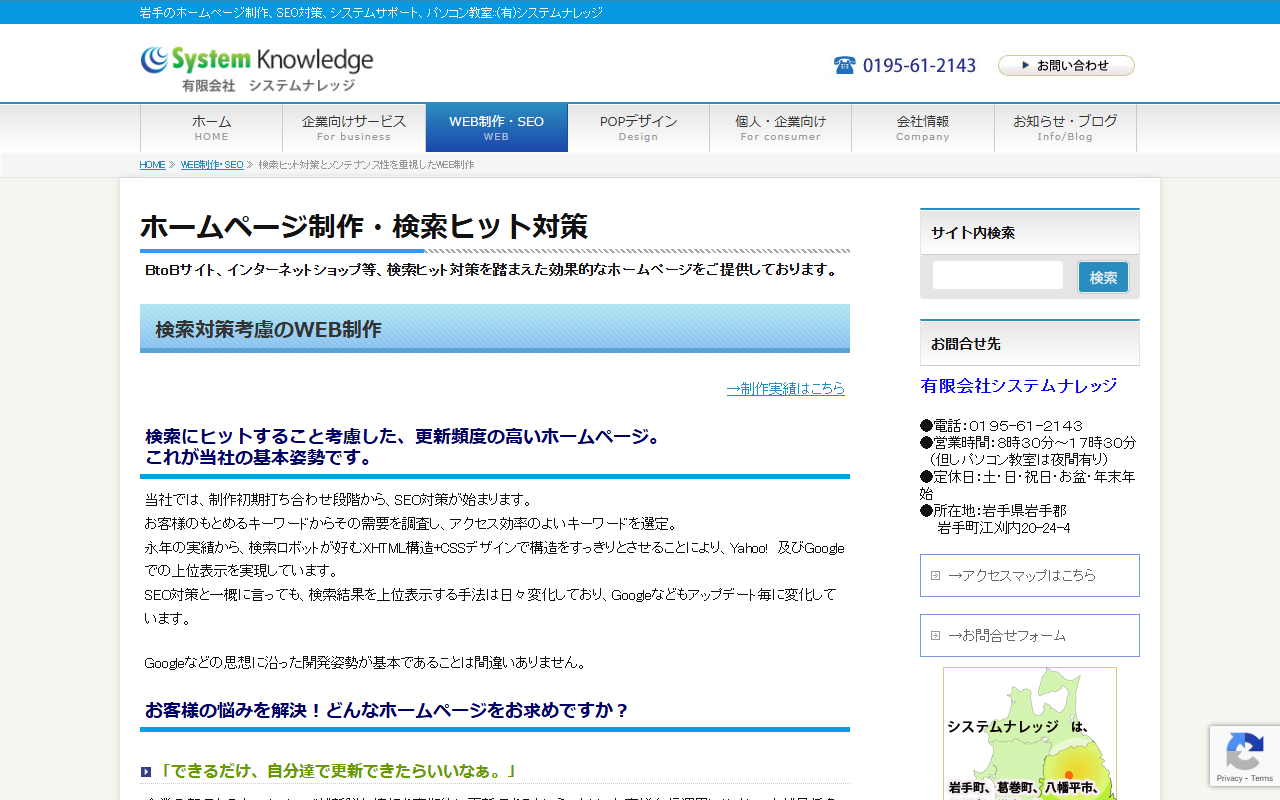Click the site search input field

pyautogui.click(x=998, y=275)
